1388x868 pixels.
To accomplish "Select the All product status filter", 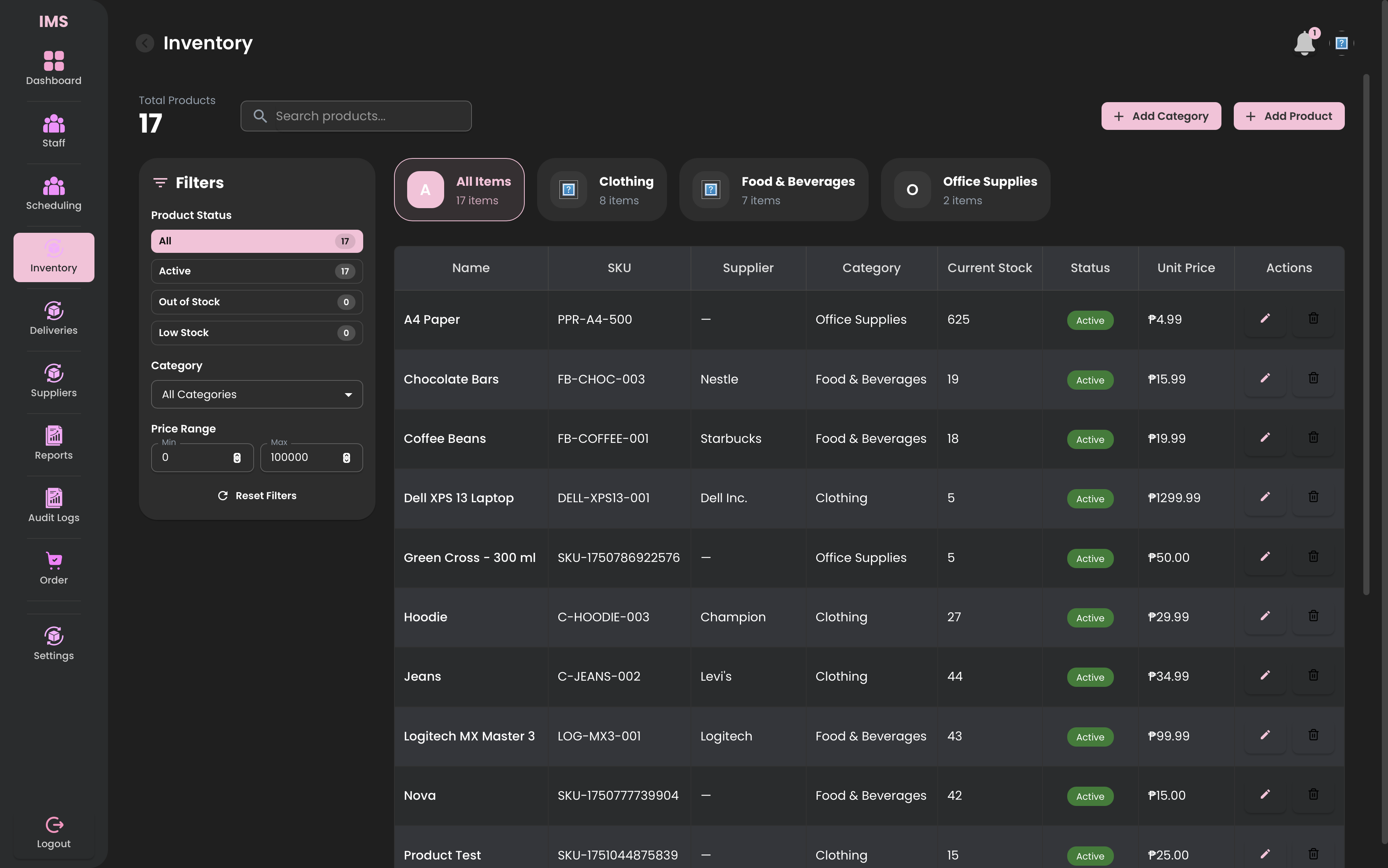I will point(257,241).
